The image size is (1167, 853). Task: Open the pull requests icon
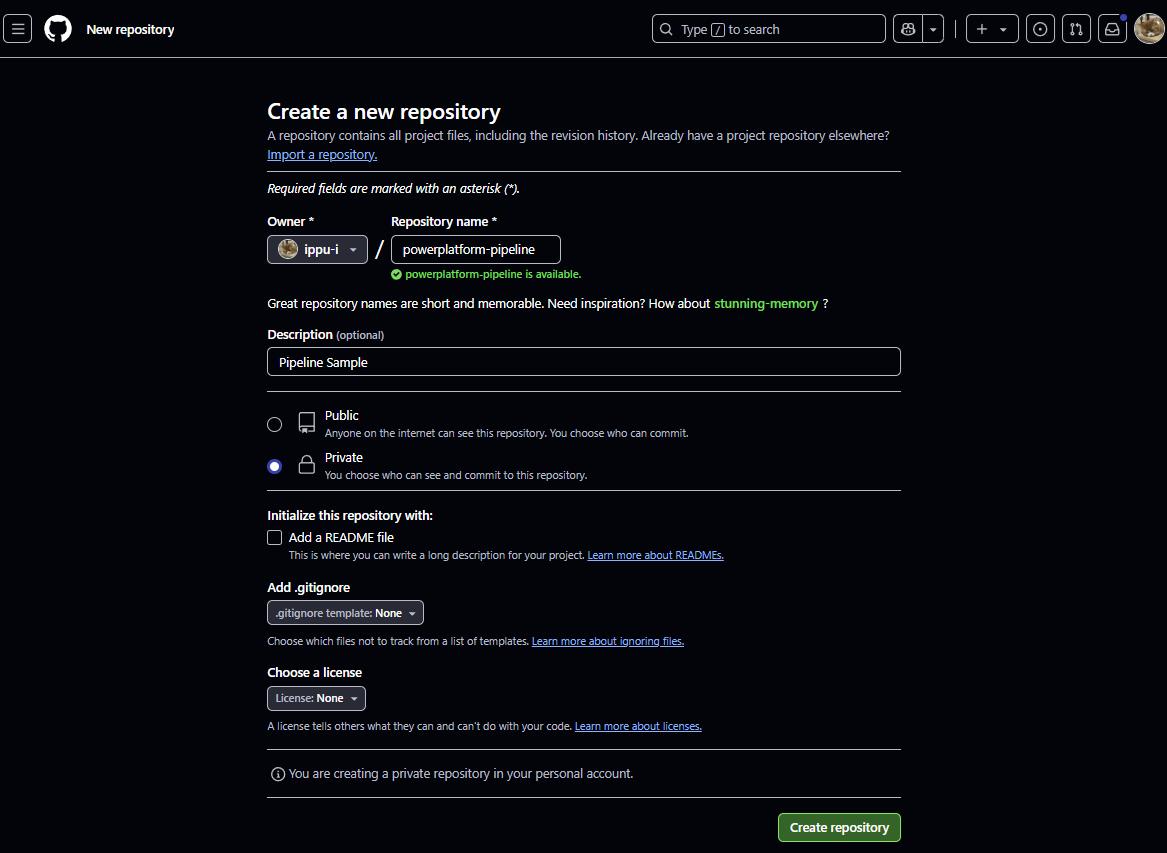click(1076, 28)
